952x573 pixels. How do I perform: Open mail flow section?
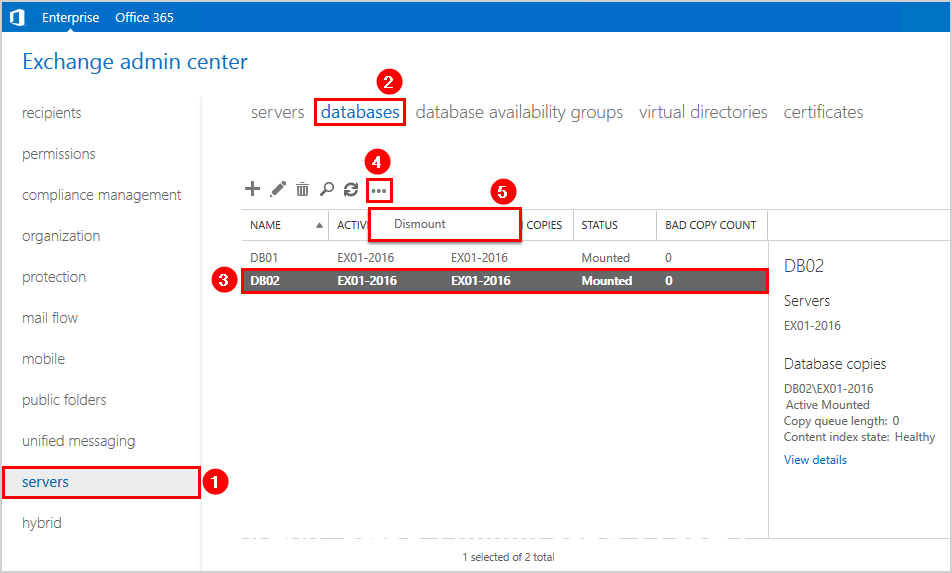point(50,318)
